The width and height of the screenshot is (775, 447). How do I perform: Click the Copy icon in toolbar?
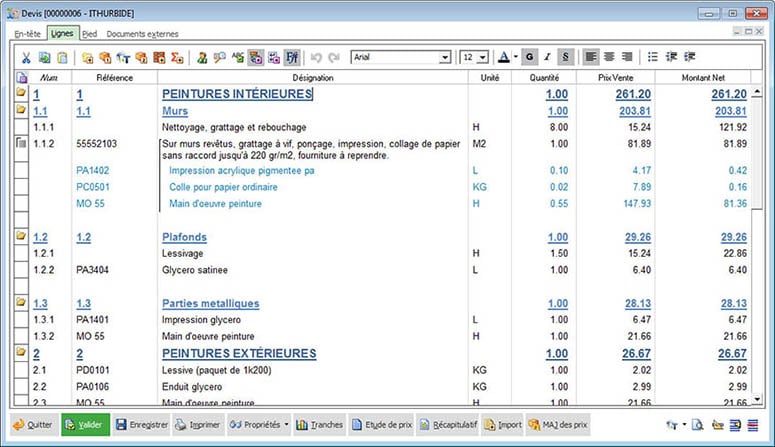coord(44,58)
